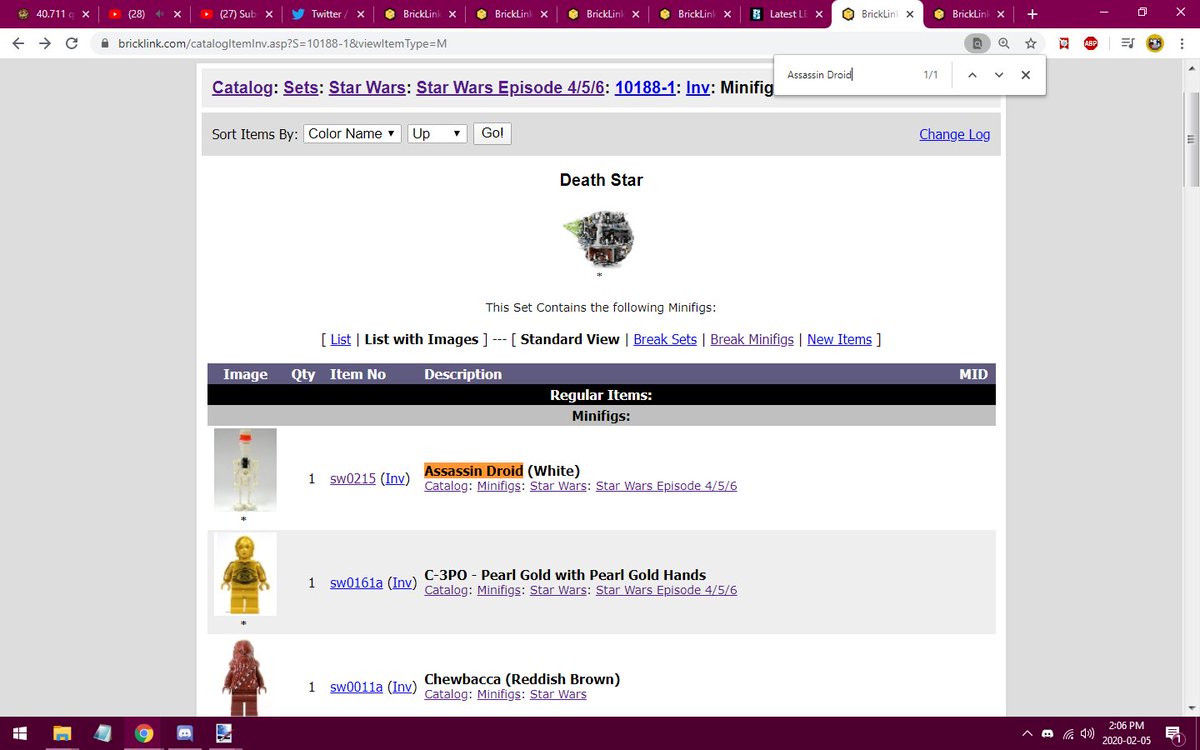This screenshot has width=1200, height=750.
Task: Open the Windows notification center
Action: [x=1173, y=733]
